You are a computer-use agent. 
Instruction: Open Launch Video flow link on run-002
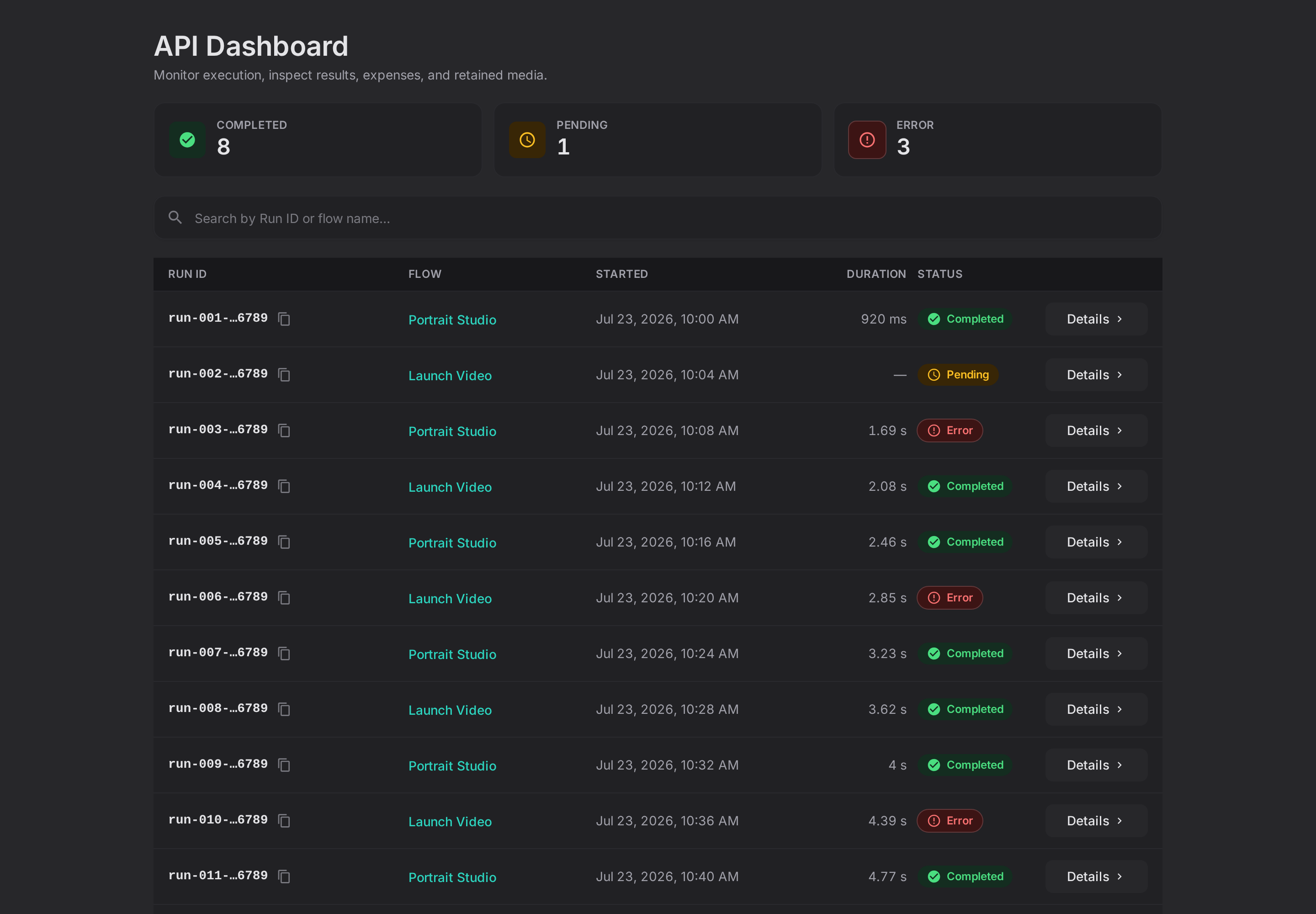click(450, 376)
